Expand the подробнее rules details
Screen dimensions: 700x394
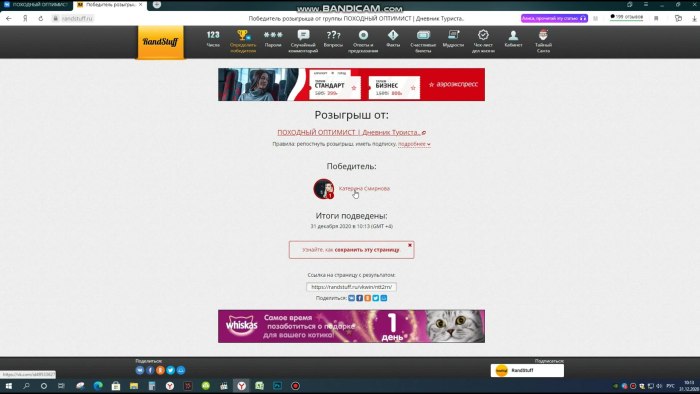point(414,144)
